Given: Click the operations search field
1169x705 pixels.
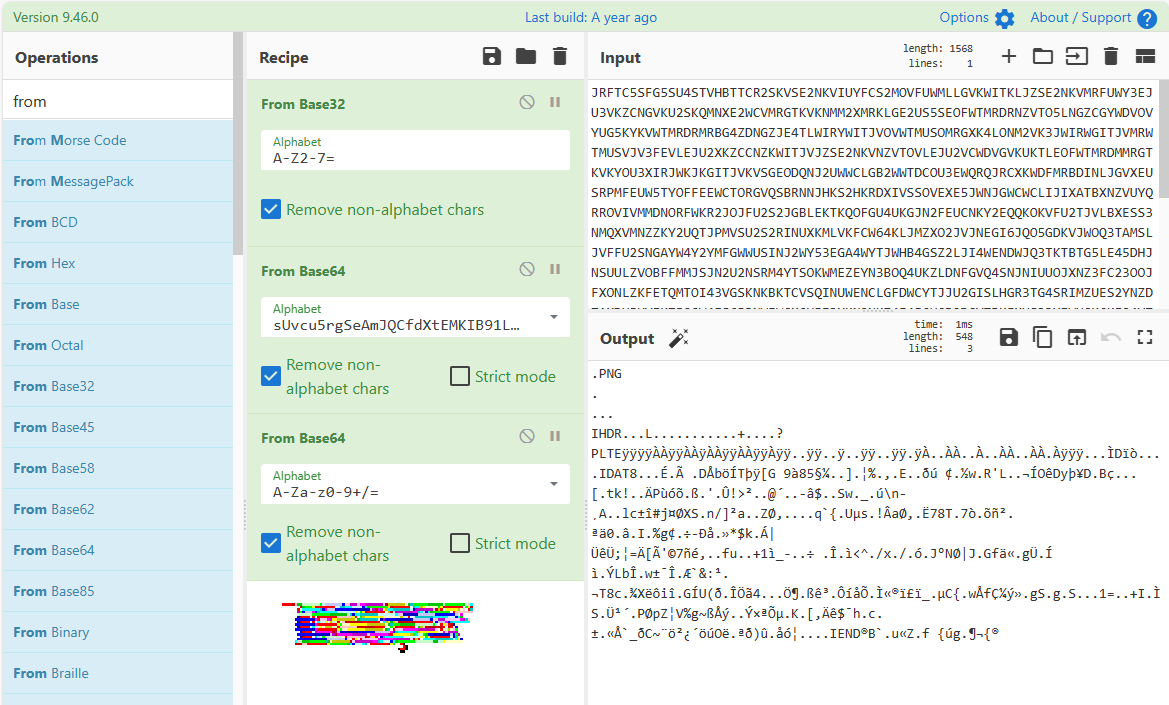Looking at the screenshot, I should click(x=117, y=101).
